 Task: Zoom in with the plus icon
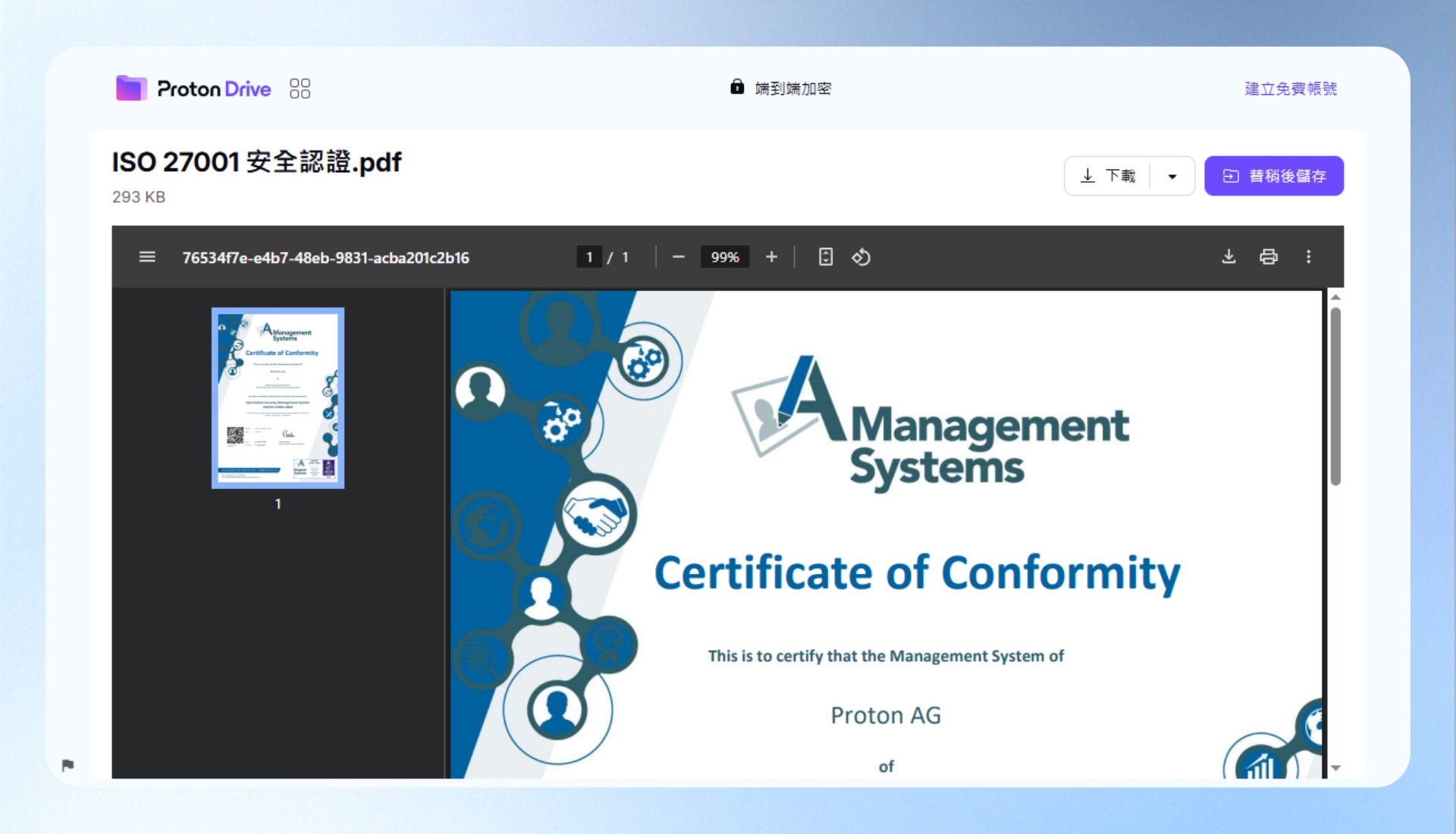(771, 257)
